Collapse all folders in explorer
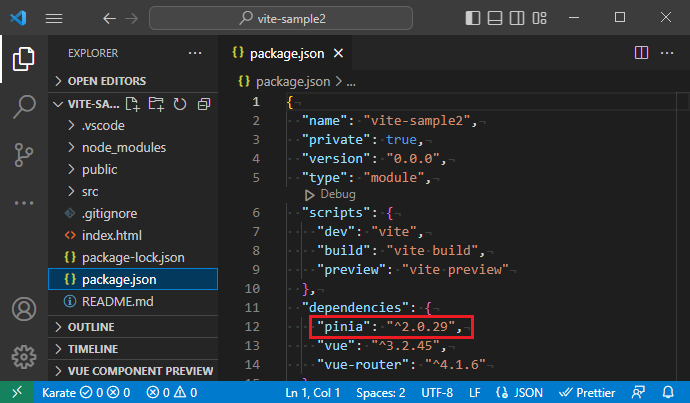 coord(204,104)
